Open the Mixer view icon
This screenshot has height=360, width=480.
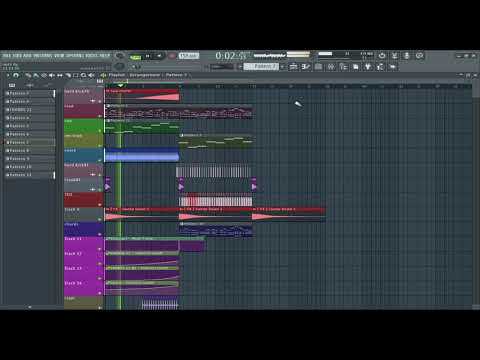[331, 67]
